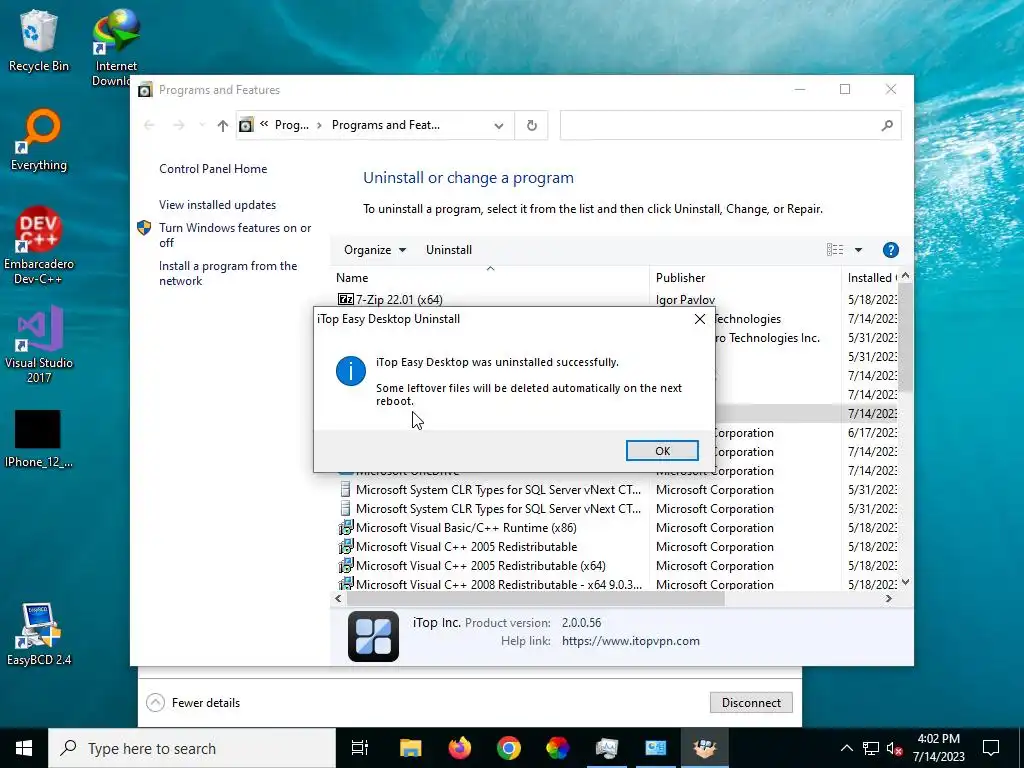Screen dimensions: 1024x768
Task: Click the muted volume tray icon
Action: (894, 748)
